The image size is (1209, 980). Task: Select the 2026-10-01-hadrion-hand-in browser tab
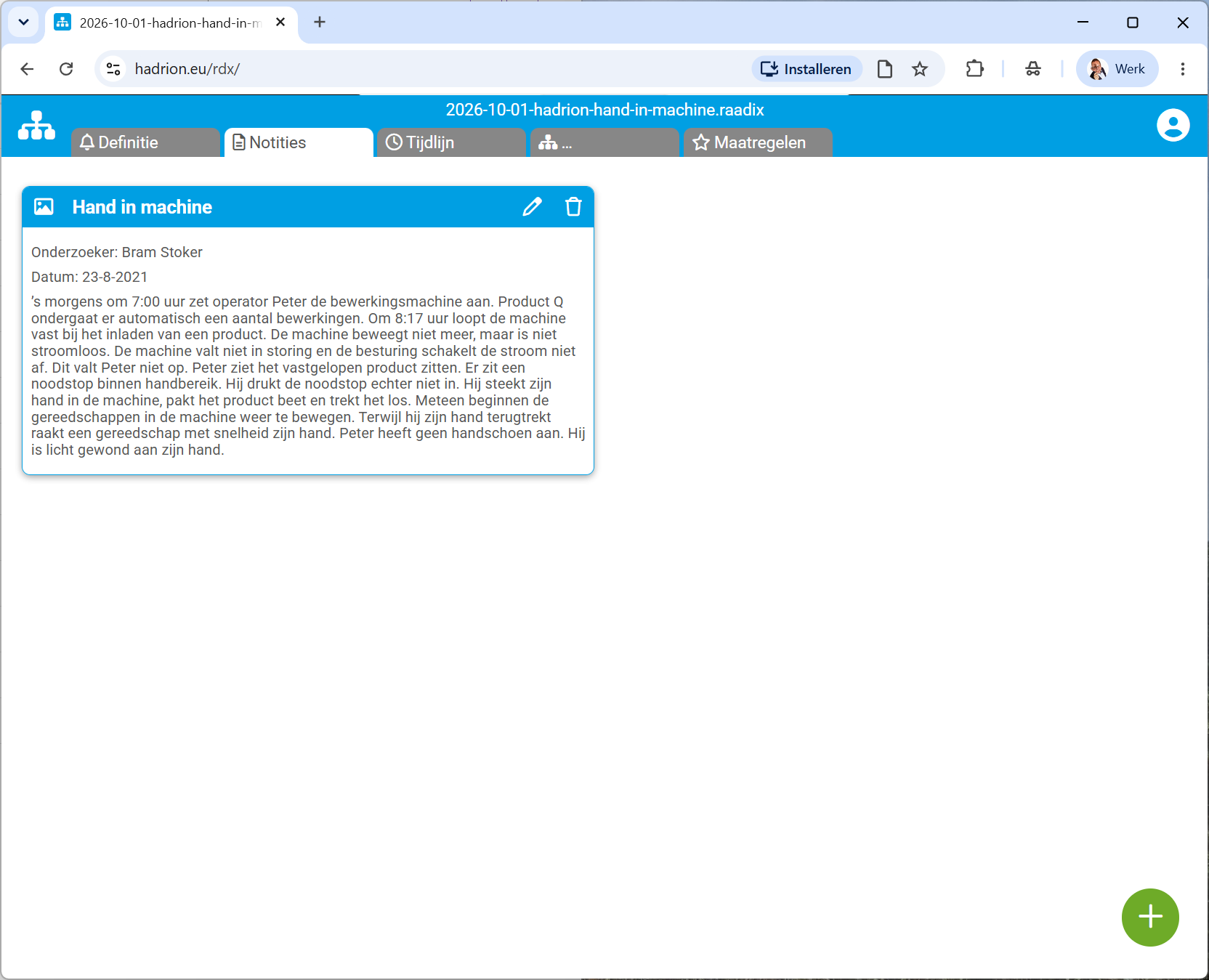point(171,23)
